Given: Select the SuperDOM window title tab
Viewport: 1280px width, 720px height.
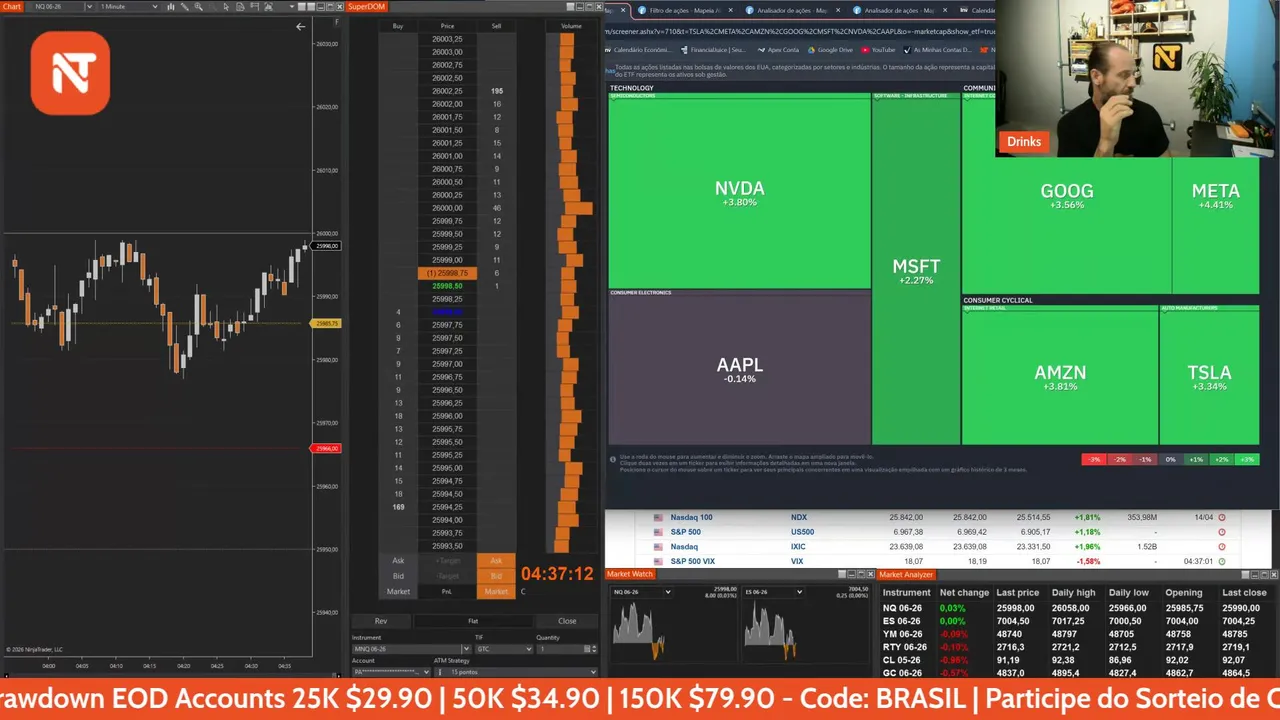Looking at the screenshot, I should pyautogui.click(x=368, y=7).
